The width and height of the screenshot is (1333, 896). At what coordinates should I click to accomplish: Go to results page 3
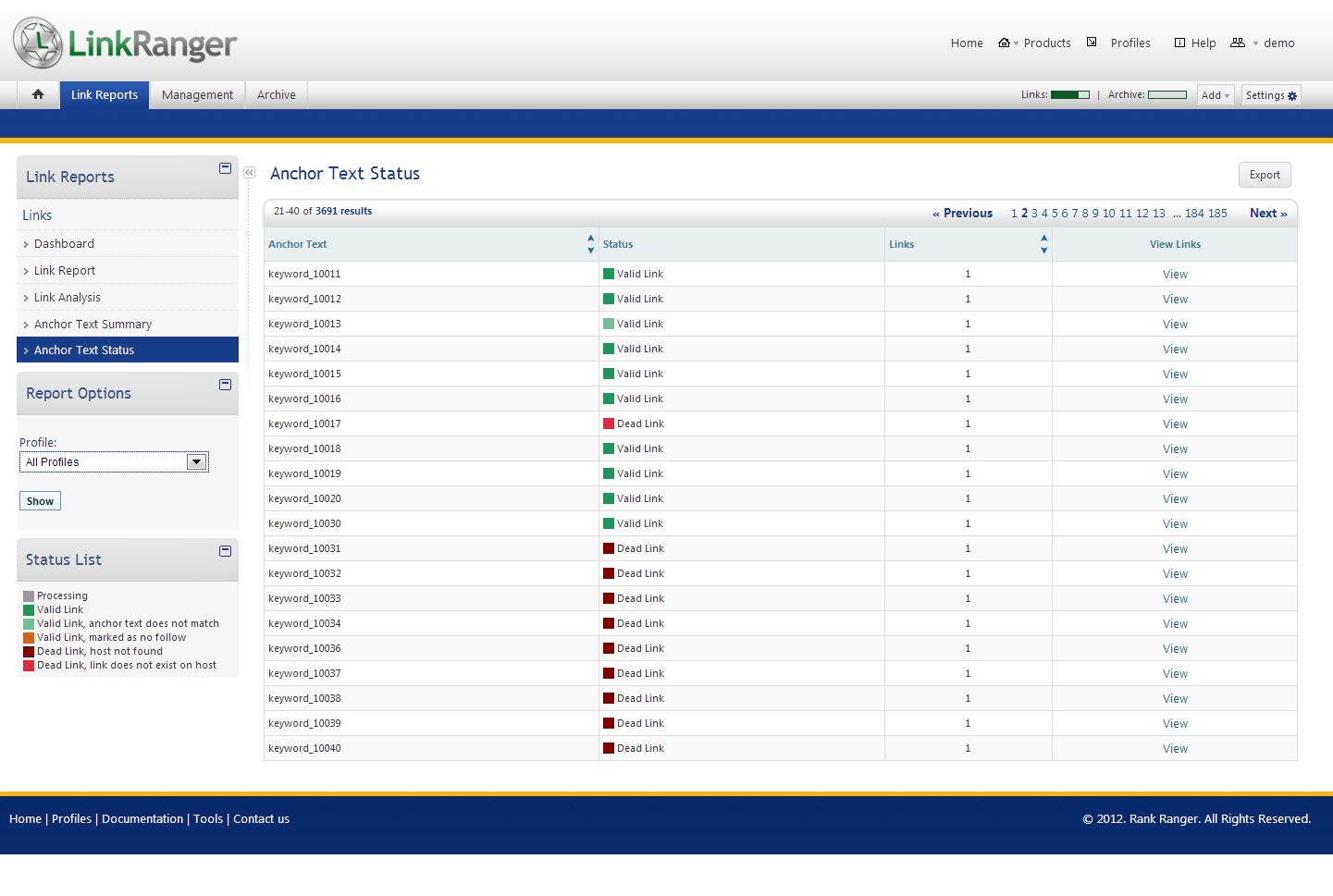pos(1034,214)
